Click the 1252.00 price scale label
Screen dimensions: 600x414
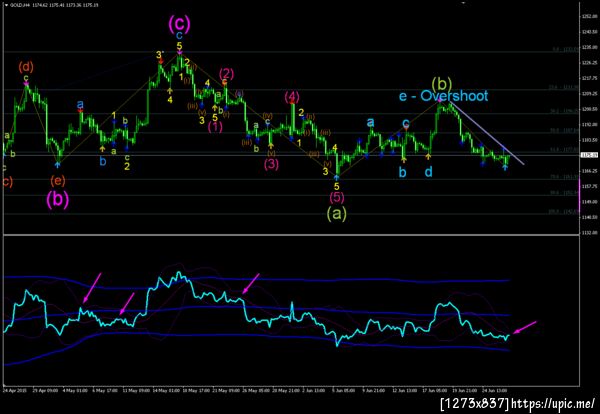590,16
